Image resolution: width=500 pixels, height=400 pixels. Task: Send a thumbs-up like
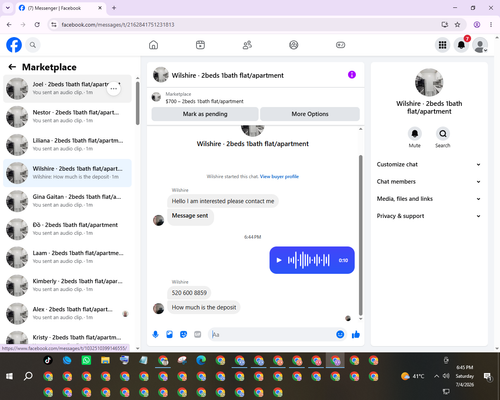click(x=356, y=334)
